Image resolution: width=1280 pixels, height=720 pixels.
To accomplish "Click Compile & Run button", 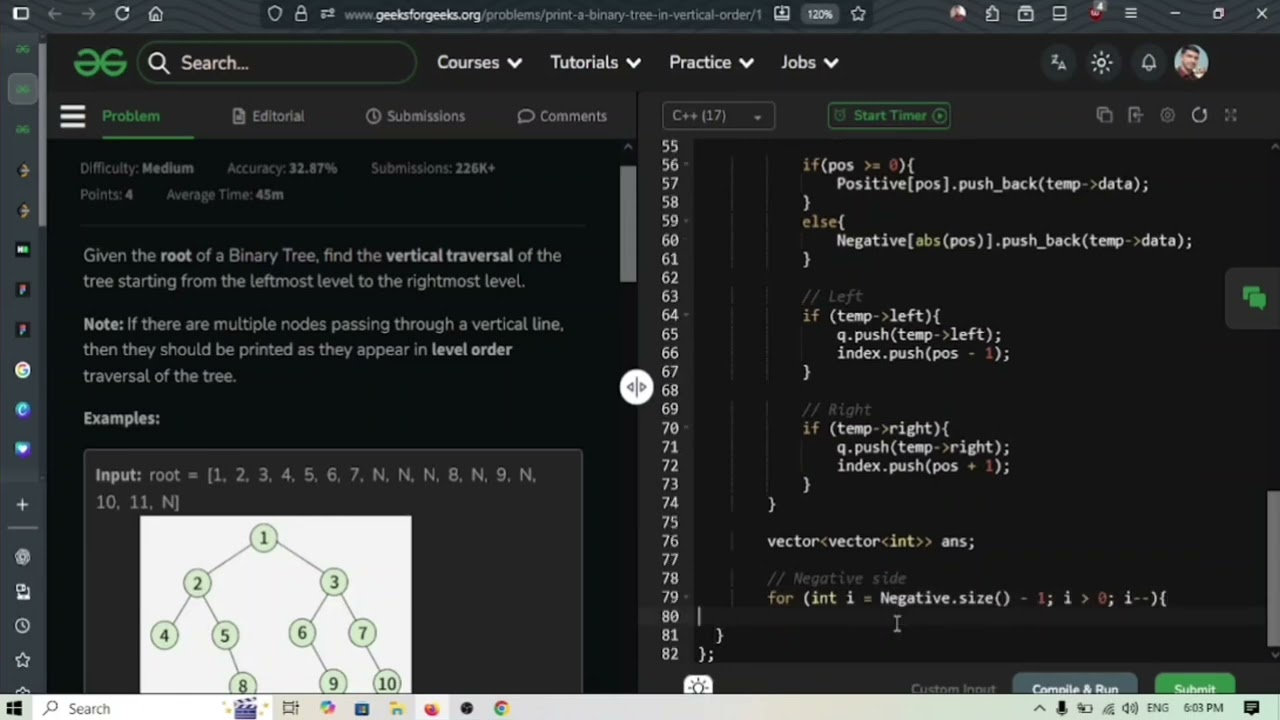I will point(1075,689).
